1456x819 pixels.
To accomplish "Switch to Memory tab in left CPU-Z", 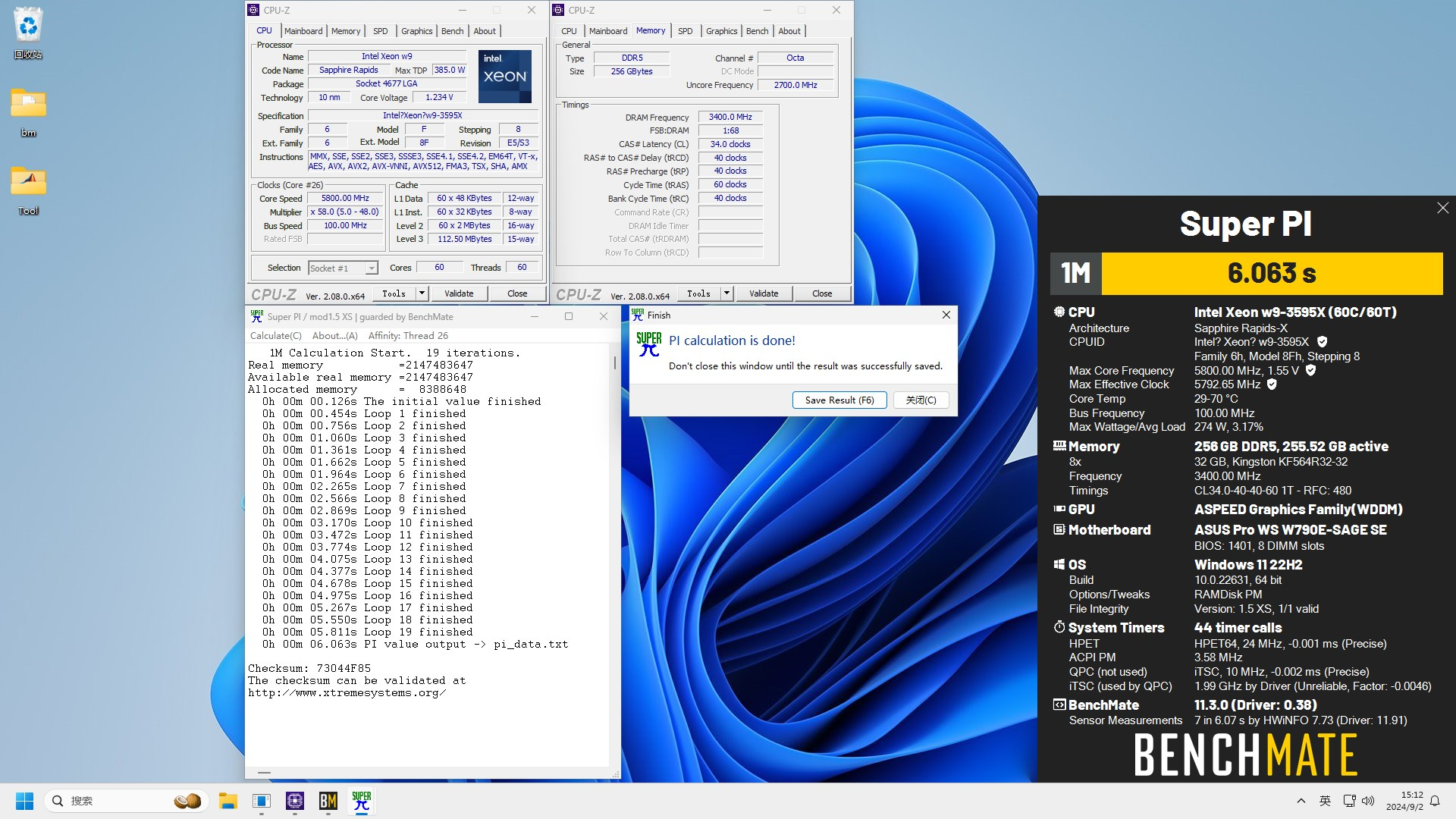I will click(346, 31).
